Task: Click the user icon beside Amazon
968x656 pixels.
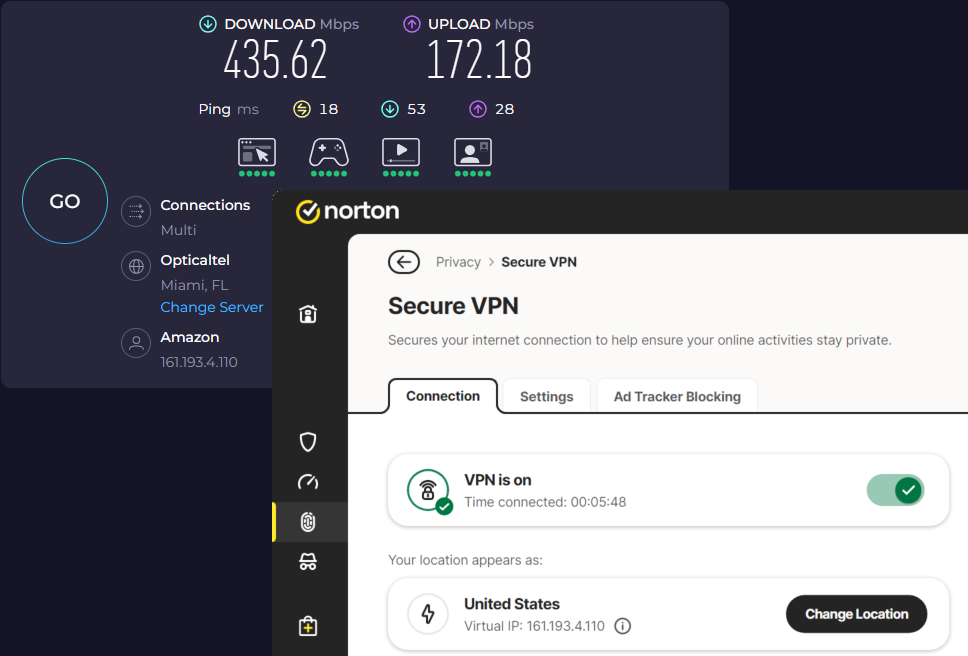Action: [x=136, y=343]
